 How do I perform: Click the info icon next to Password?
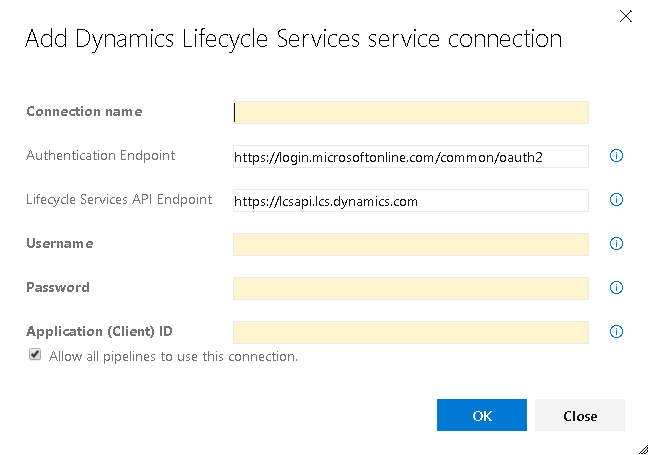[x=616, y=288]
